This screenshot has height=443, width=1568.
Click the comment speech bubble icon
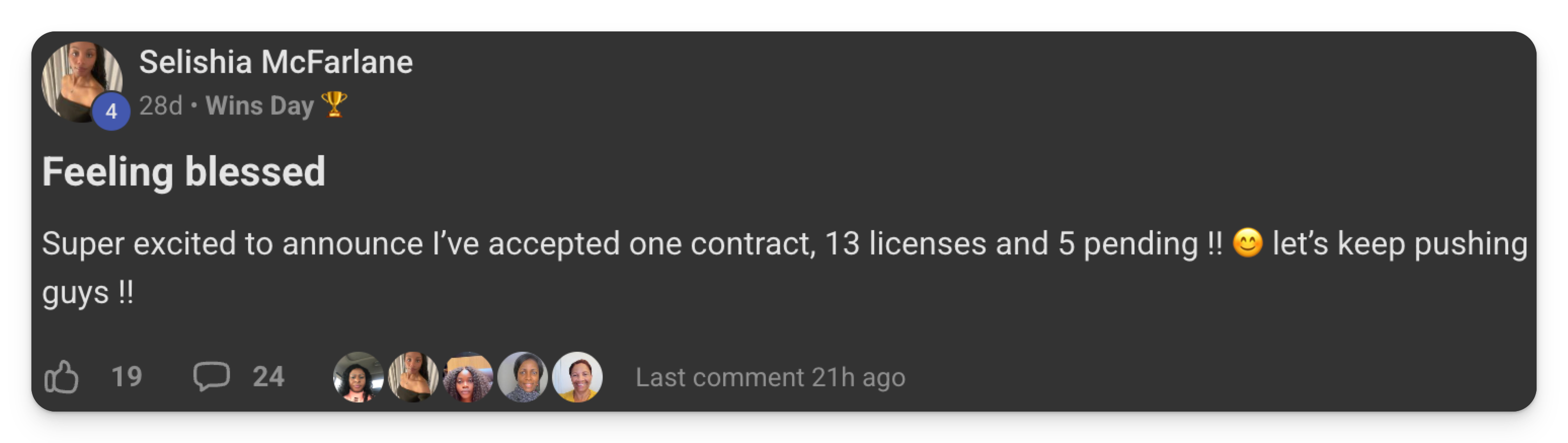(x=211, y=376)
